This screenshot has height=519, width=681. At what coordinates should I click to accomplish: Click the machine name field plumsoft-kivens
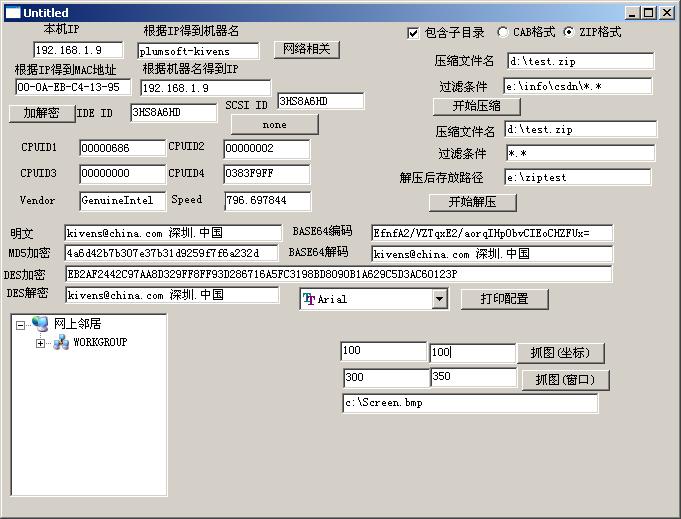coord(198,51)
